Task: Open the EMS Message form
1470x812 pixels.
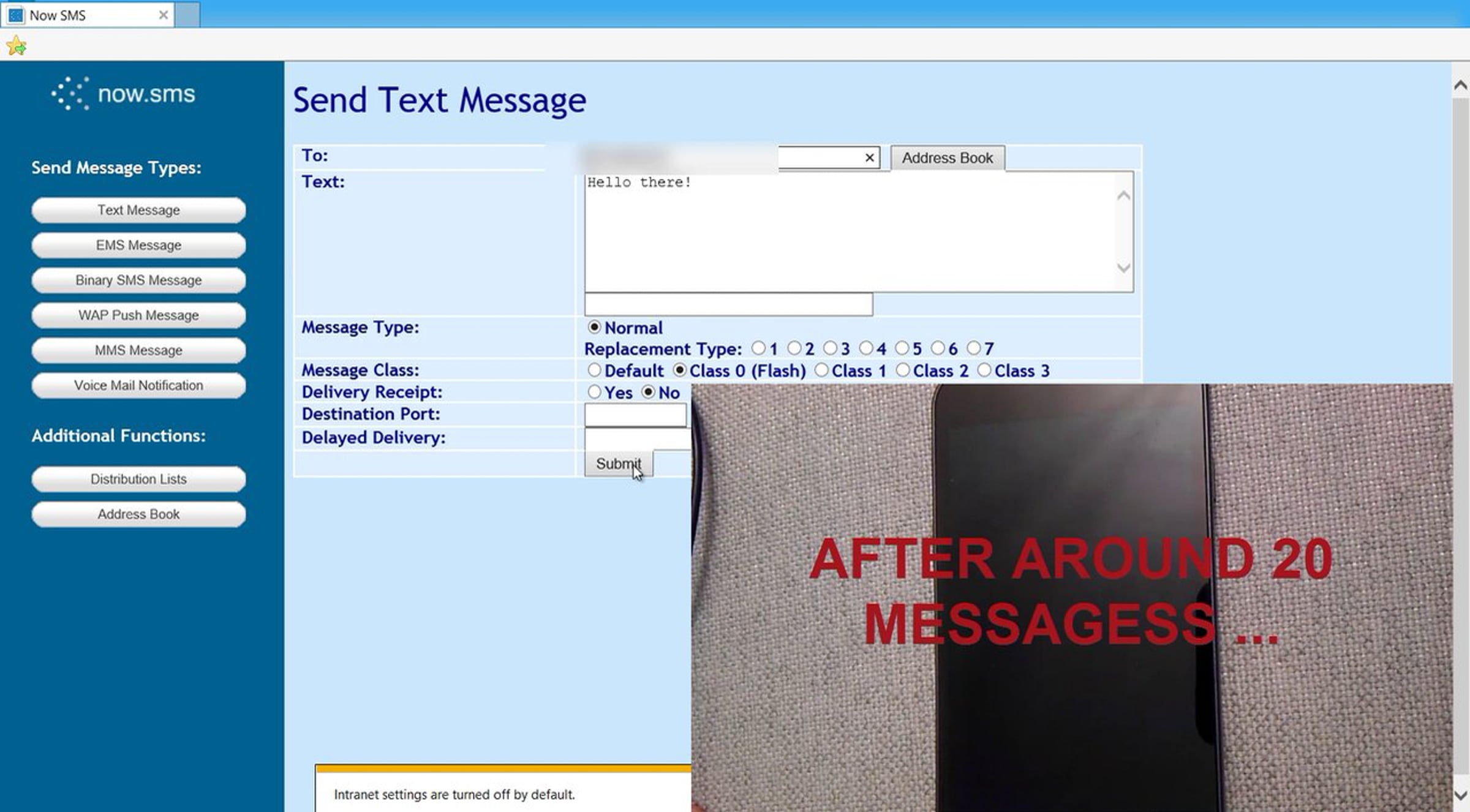Action: [138, 245]
